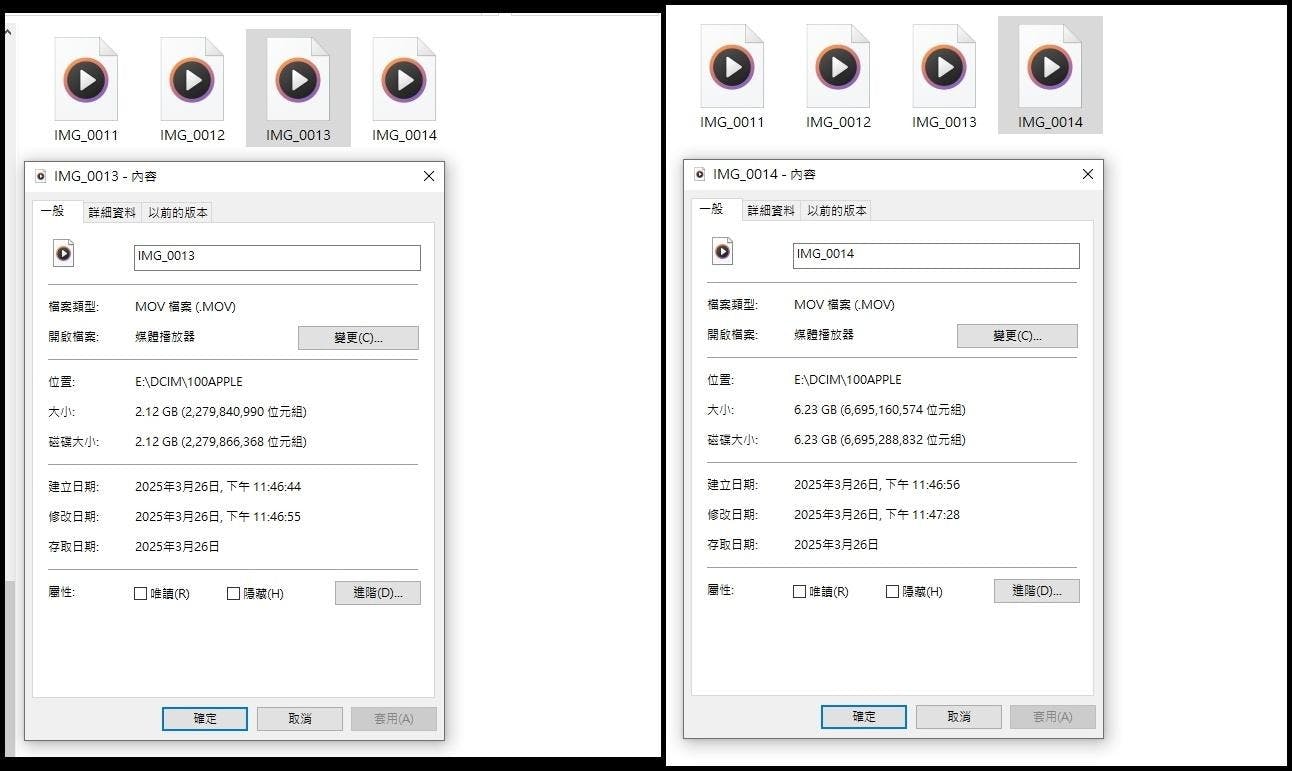
Task: Click size value 6.23 GB (6,695,160,574 位元組)
Action: click(x=880, y=410)
